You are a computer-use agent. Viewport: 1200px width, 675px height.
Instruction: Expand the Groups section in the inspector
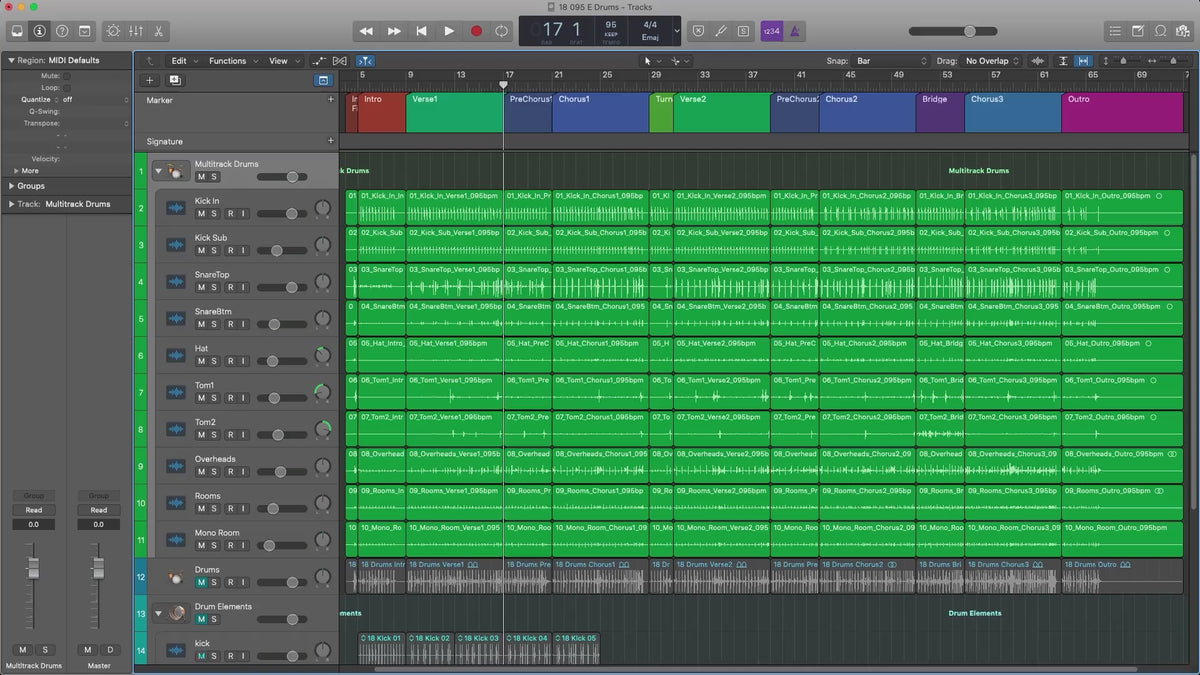(12, 186)
